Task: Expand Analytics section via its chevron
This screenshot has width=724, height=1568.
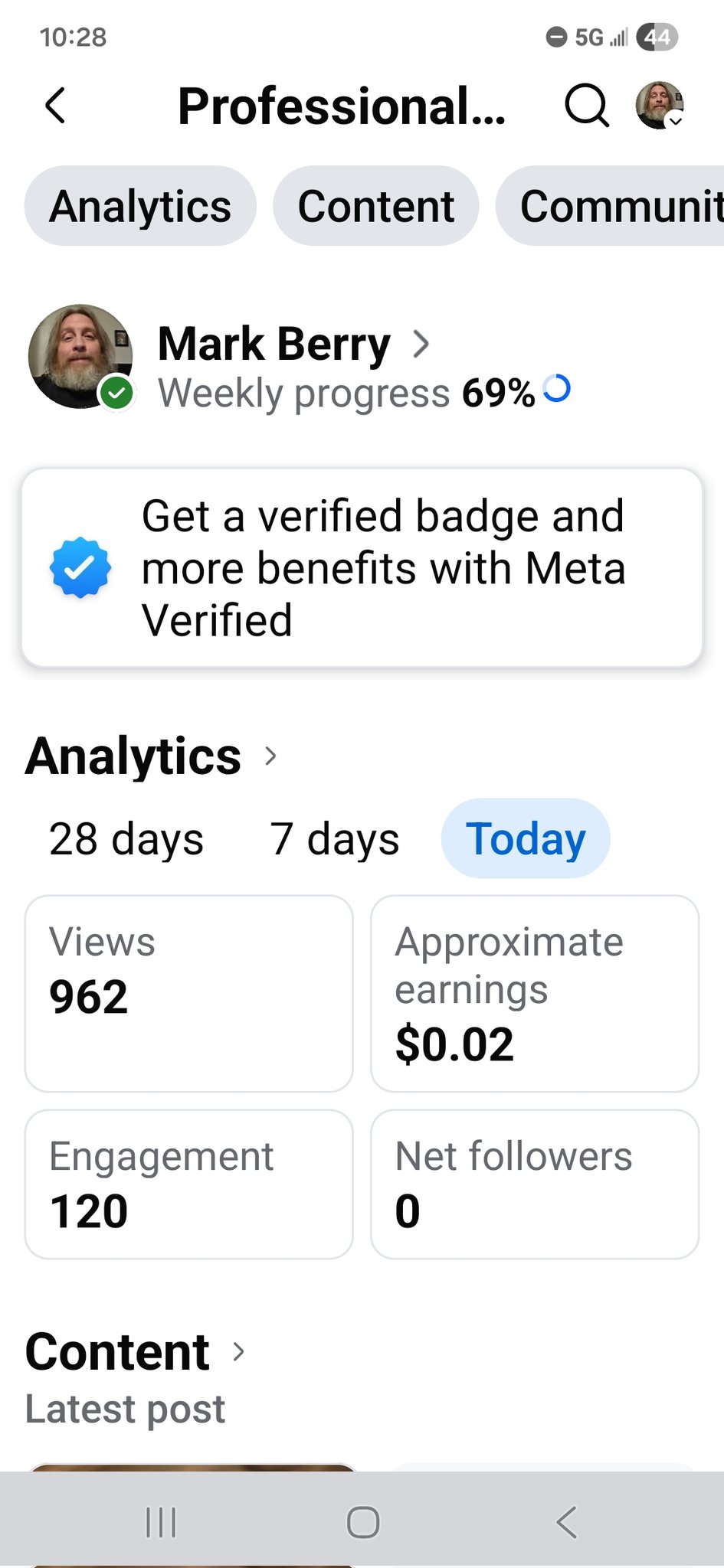Action: [x=270, y=756]
